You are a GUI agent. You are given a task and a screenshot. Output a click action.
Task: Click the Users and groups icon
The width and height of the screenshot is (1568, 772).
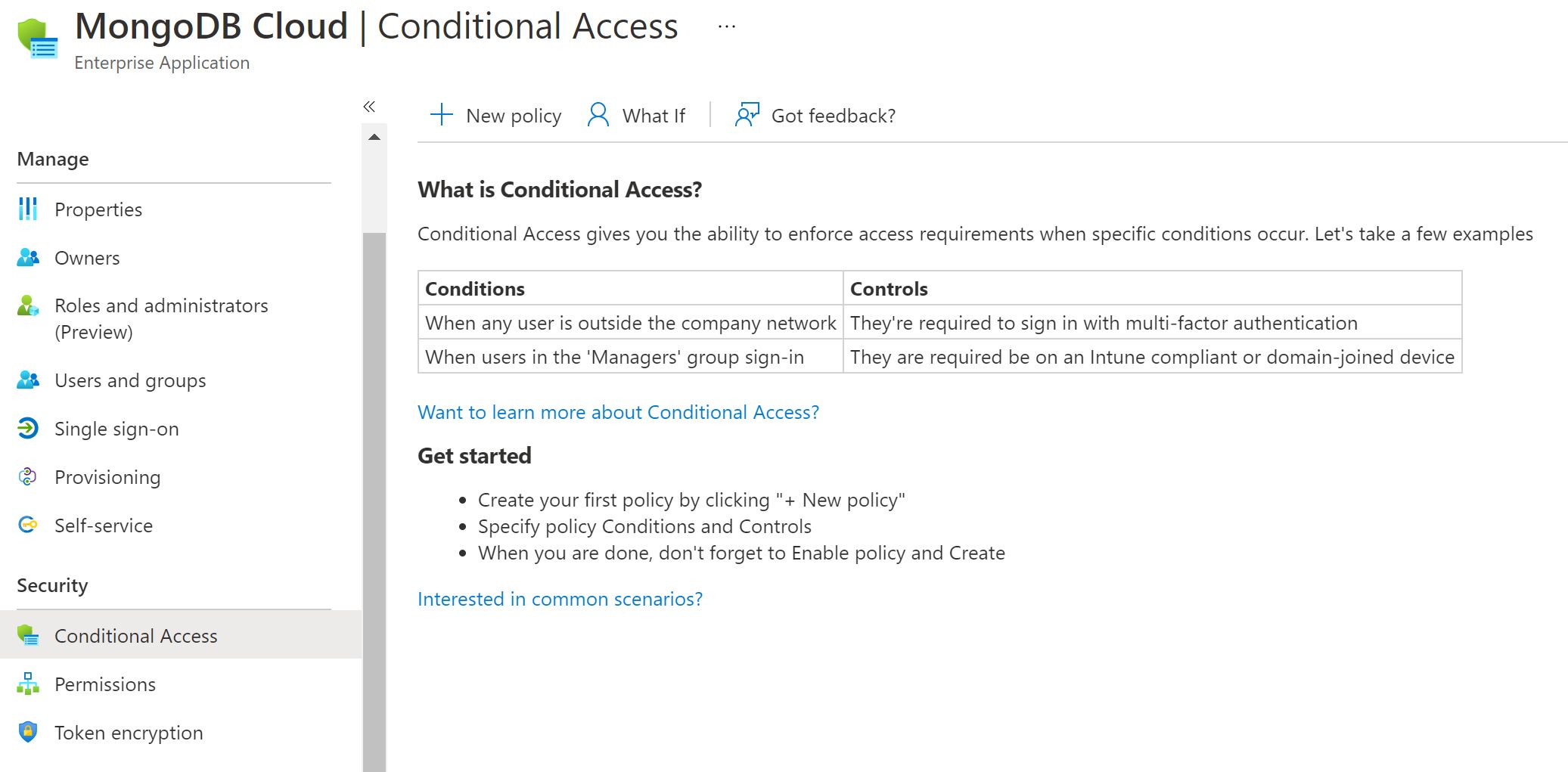click(x=28, y=380)
